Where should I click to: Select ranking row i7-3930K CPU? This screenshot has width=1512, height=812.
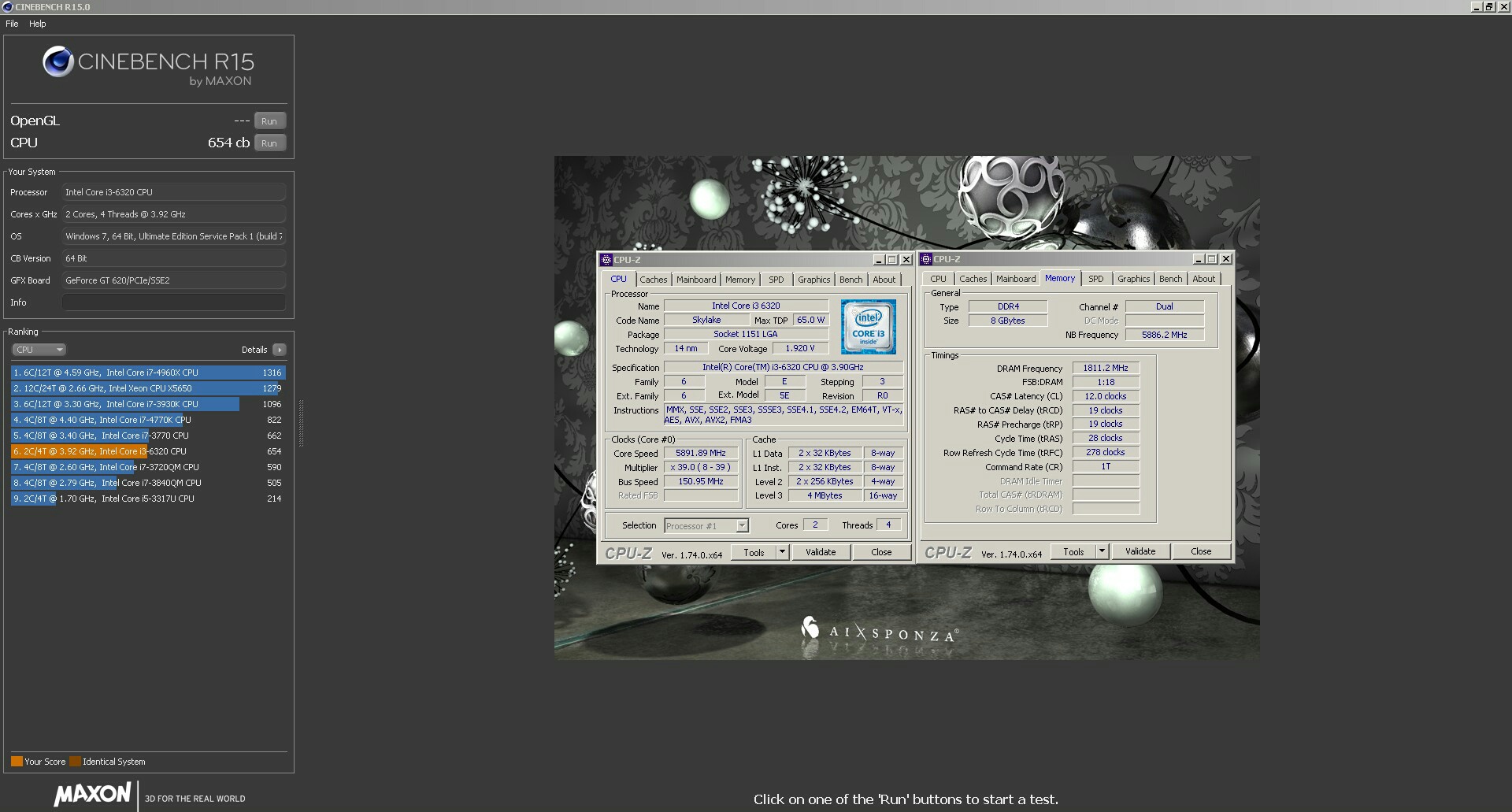click(x=148, y=404)
